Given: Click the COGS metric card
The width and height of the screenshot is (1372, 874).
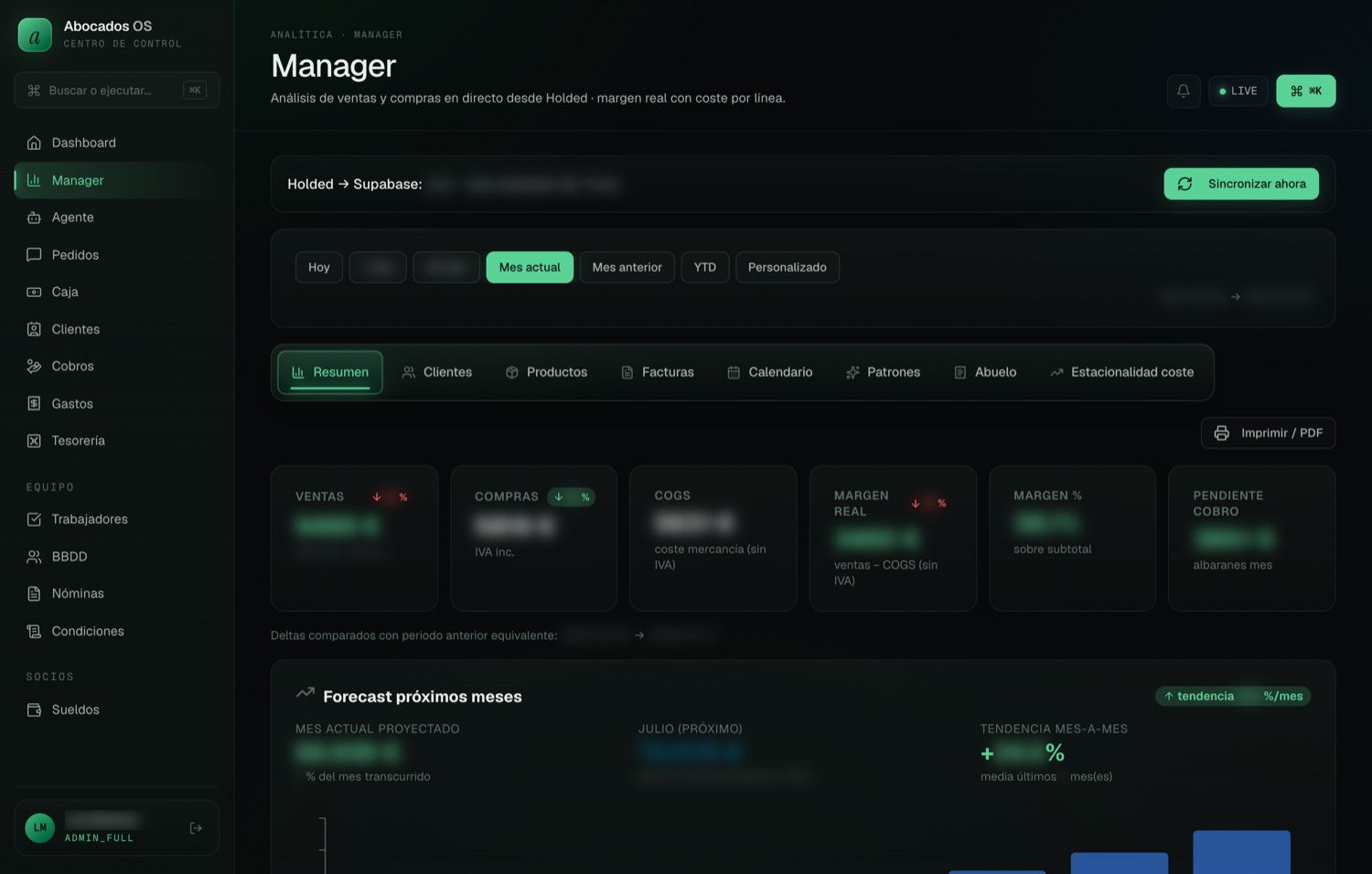Looking at the screenshot, I should (713, 538).
